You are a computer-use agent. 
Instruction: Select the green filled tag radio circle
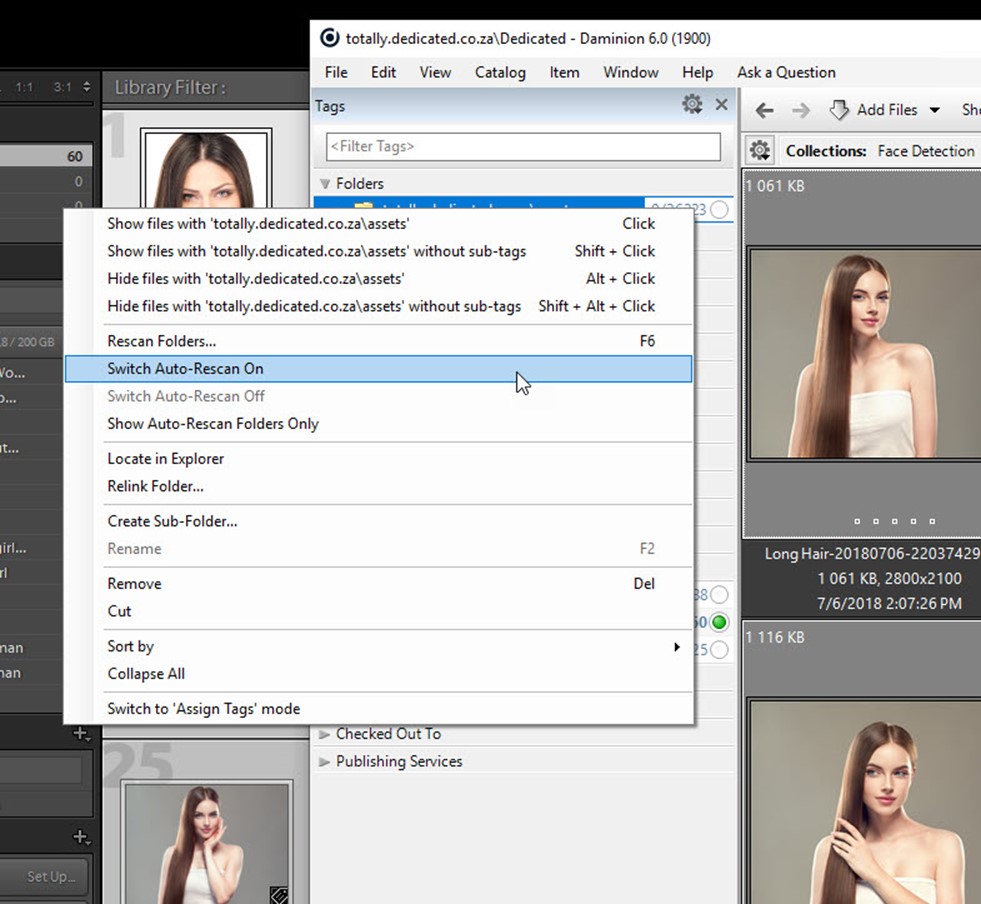click(x=719, y=622)
